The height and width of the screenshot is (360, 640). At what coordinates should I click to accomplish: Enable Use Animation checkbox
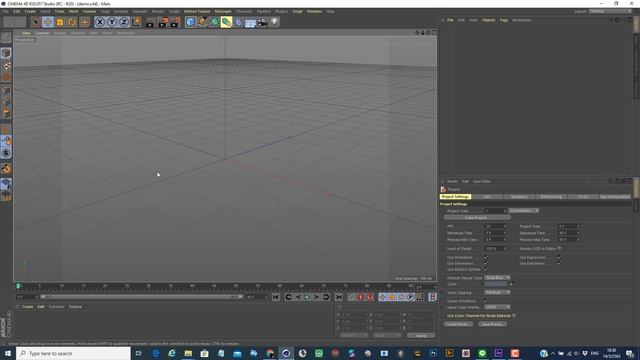click(486, 258)
